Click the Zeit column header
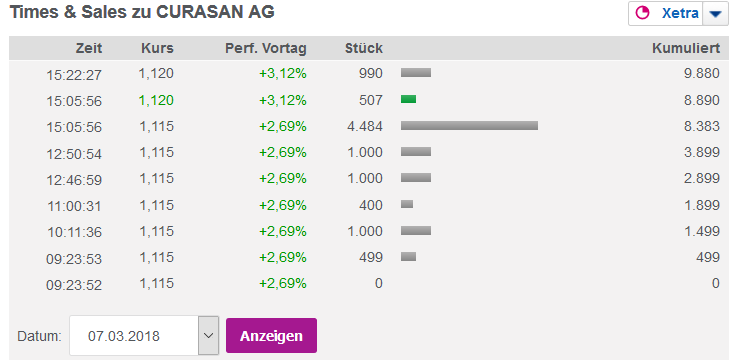Screen dimensions: 730x360 pyautogui.click(x=89, y=48)
